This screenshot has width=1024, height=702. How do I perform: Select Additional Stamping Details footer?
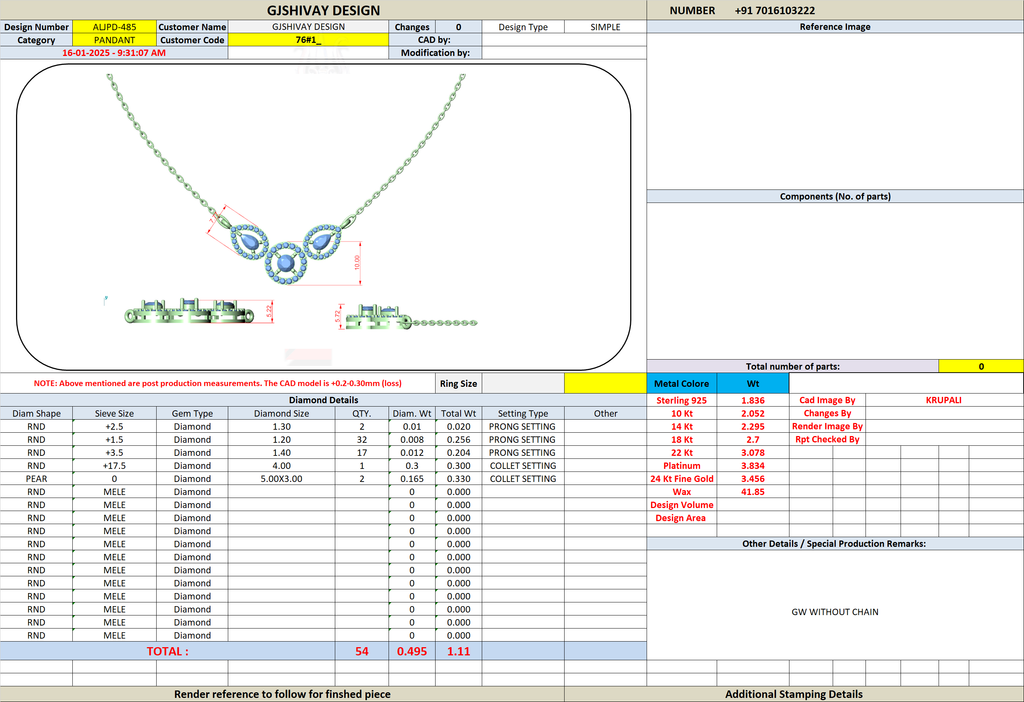coord(793,694)
